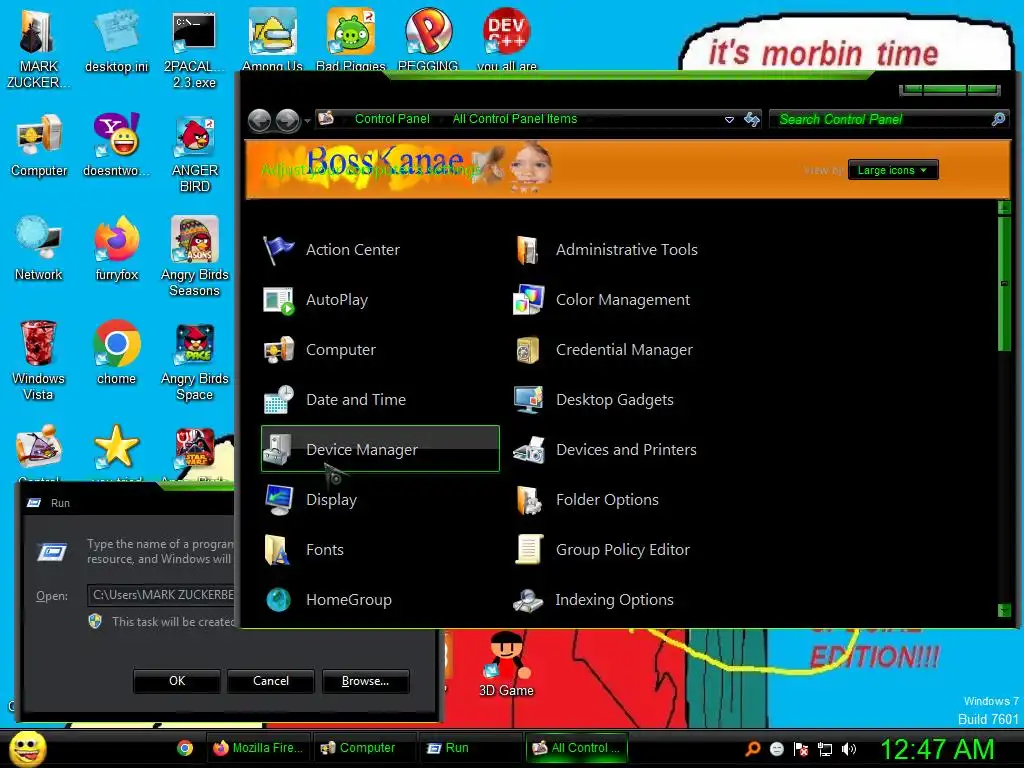Select the furryfox desktop shortcut
The image size is (1024, 768).
coord(116,248)
